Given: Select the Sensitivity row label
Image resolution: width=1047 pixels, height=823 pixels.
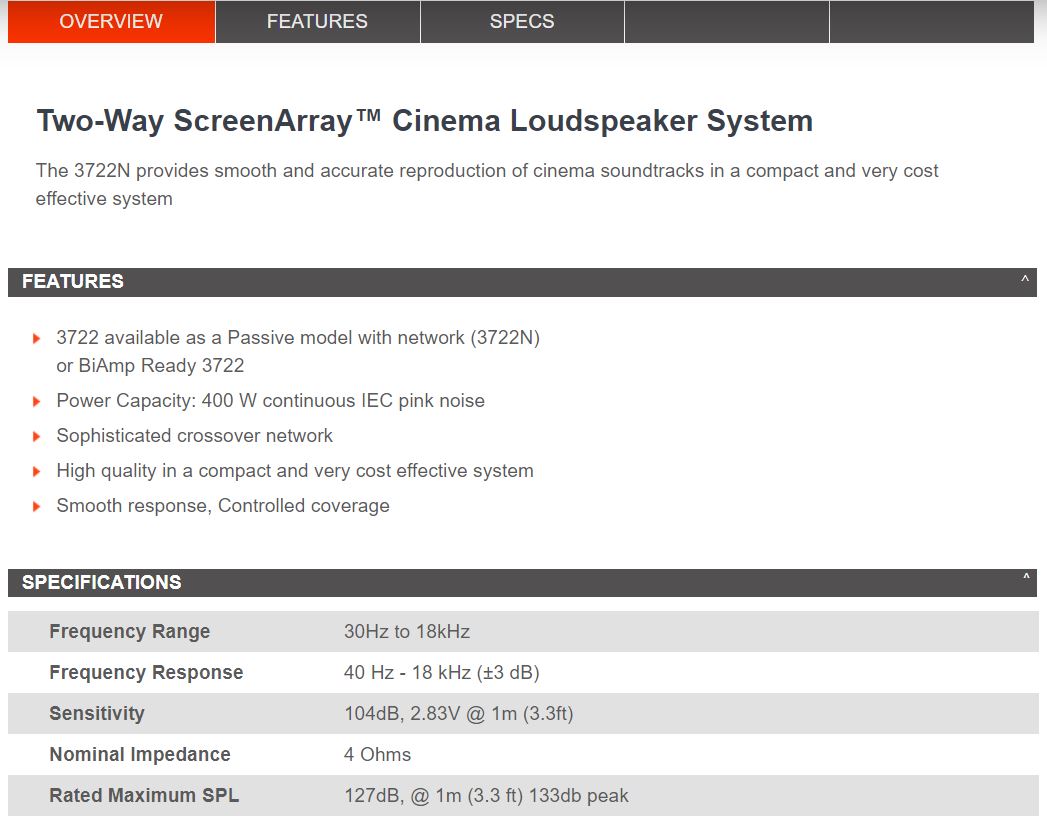Looking at the screenshot, I should [97, 714].
